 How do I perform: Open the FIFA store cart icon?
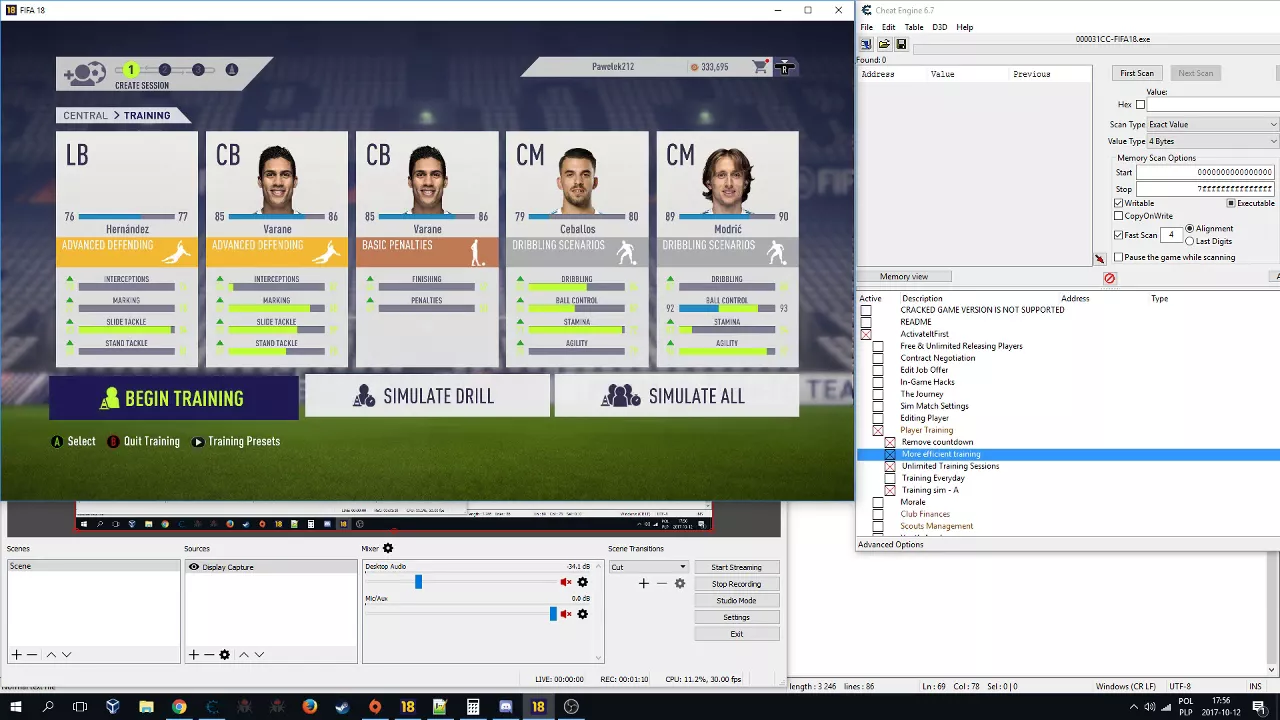760,67
